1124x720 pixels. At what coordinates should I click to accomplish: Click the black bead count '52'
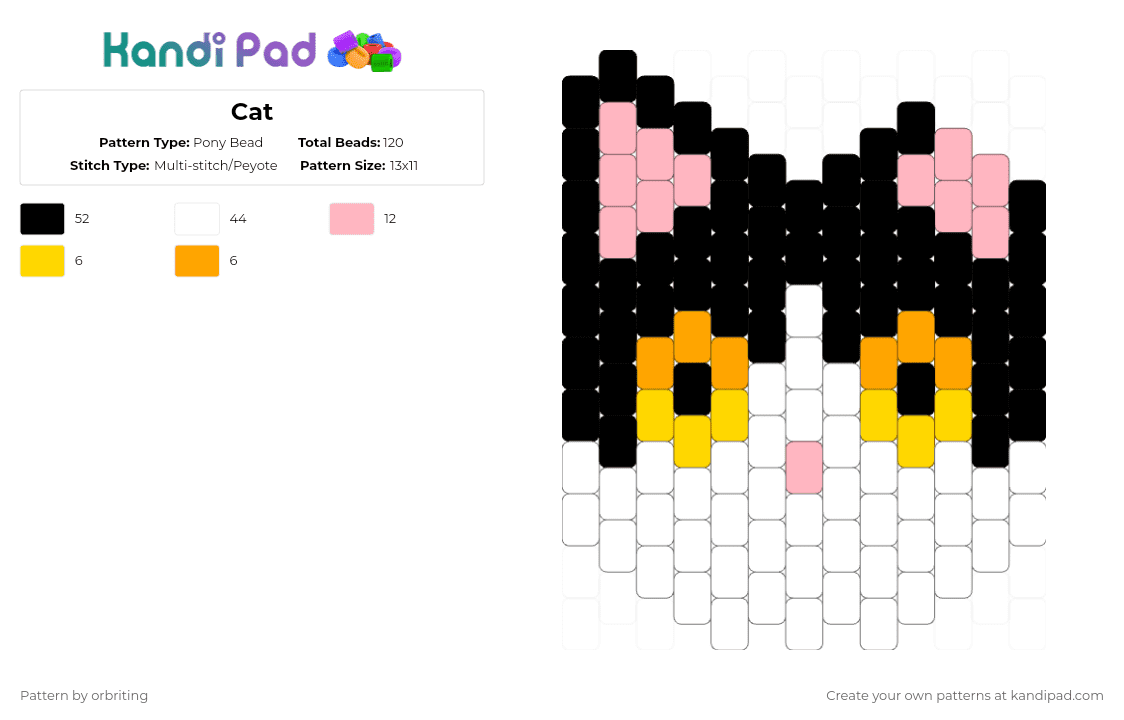click(82, 219)
